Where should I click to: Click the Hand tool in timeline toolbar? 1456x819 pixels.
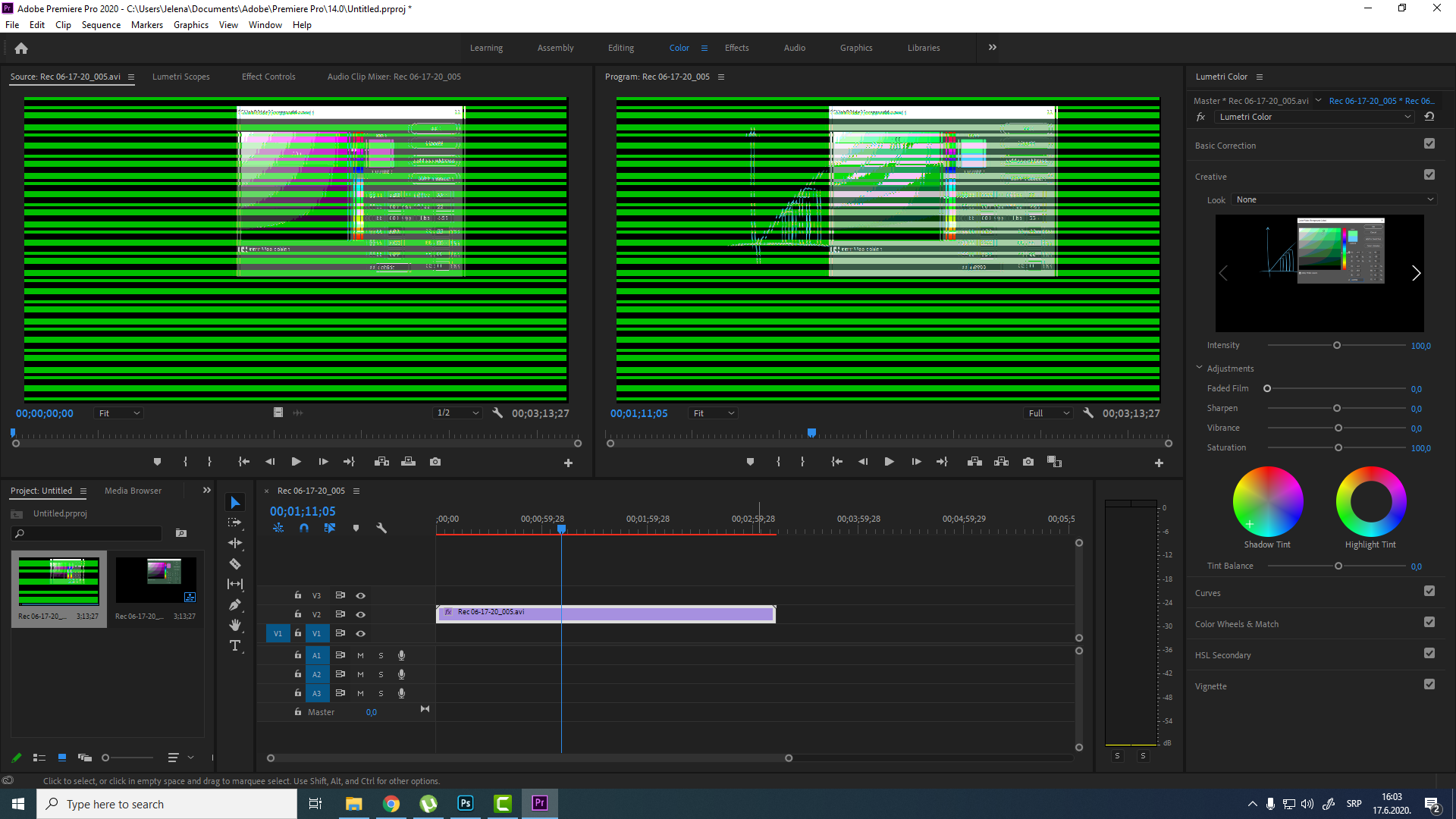tap(234, 625)
